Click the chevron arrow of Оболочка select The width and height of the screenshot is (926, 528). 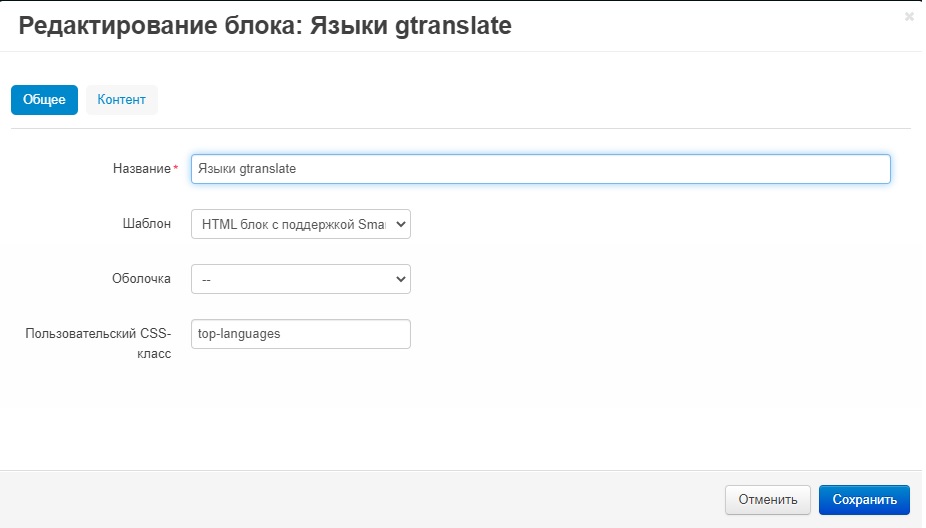click(x=401, y=280)
